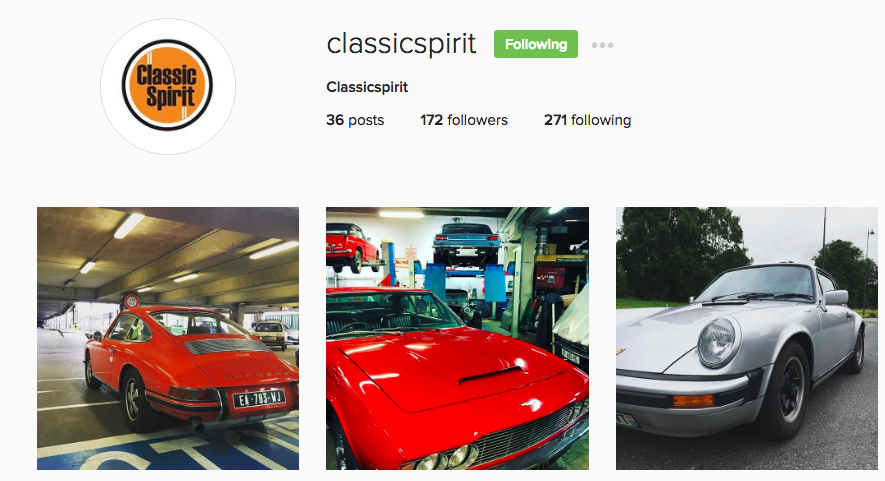View the 271 following list
Image resolution: width=885 pixels, height=481 pixels.
[588, 120]
